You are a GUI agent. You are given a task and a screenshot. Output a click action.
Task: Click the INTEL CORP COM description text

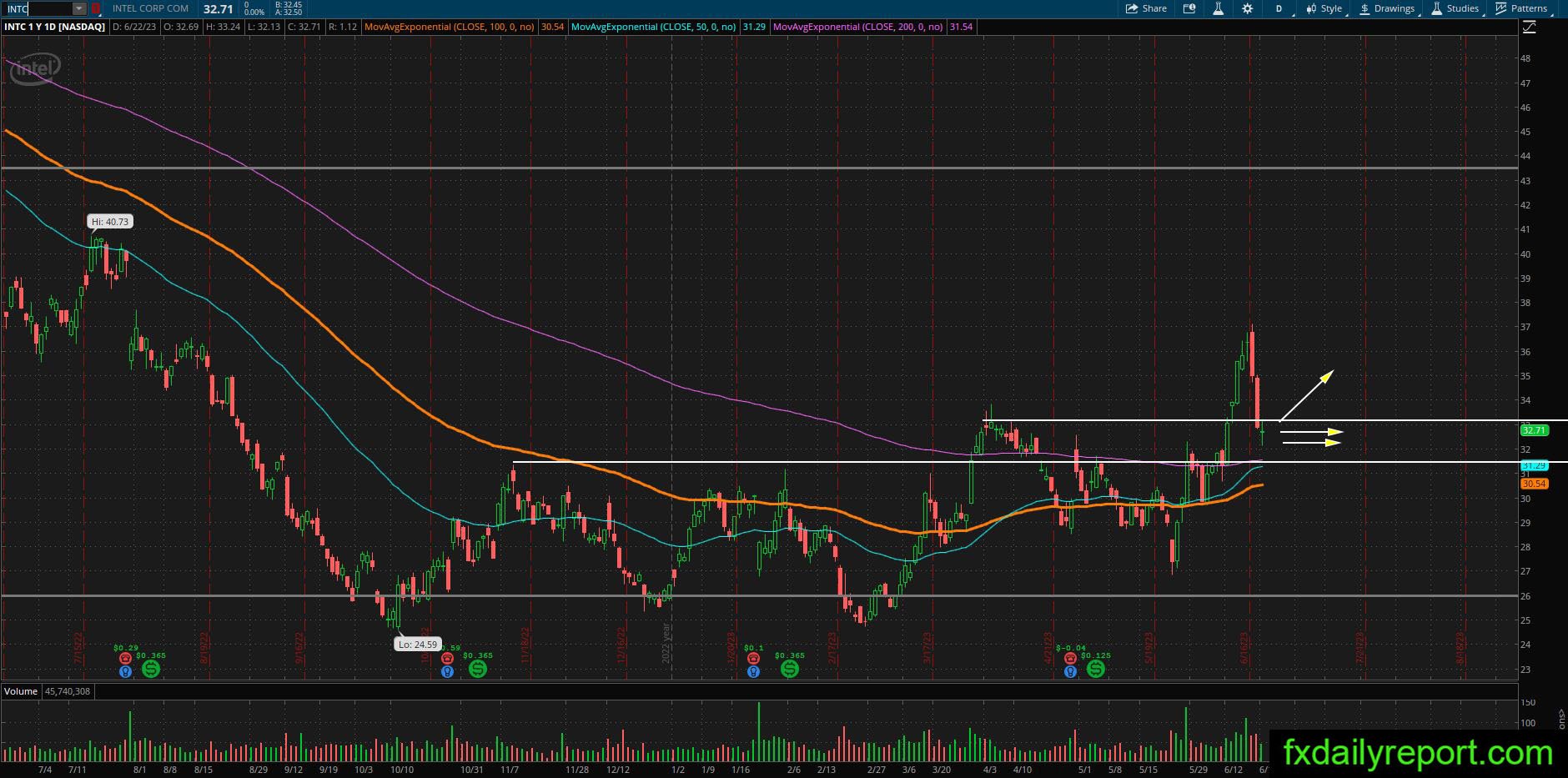tap(150, 8)
